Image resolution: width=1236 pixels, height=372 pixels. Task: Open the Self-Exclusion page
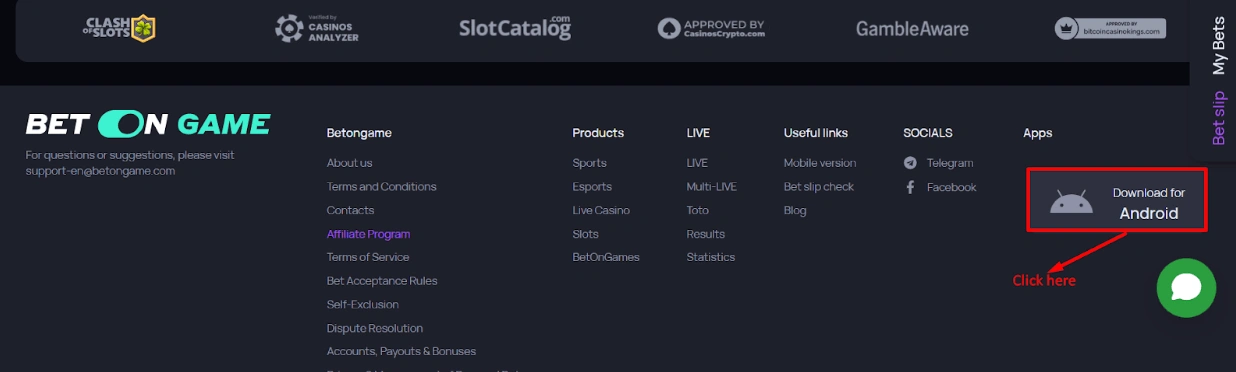(x=362, y=304)
